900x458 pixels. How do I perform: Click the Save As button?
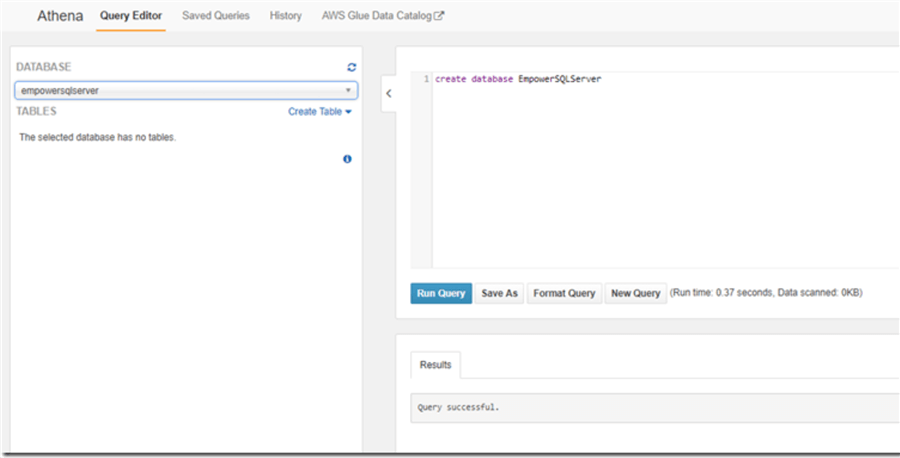click(x=499, y=293)
